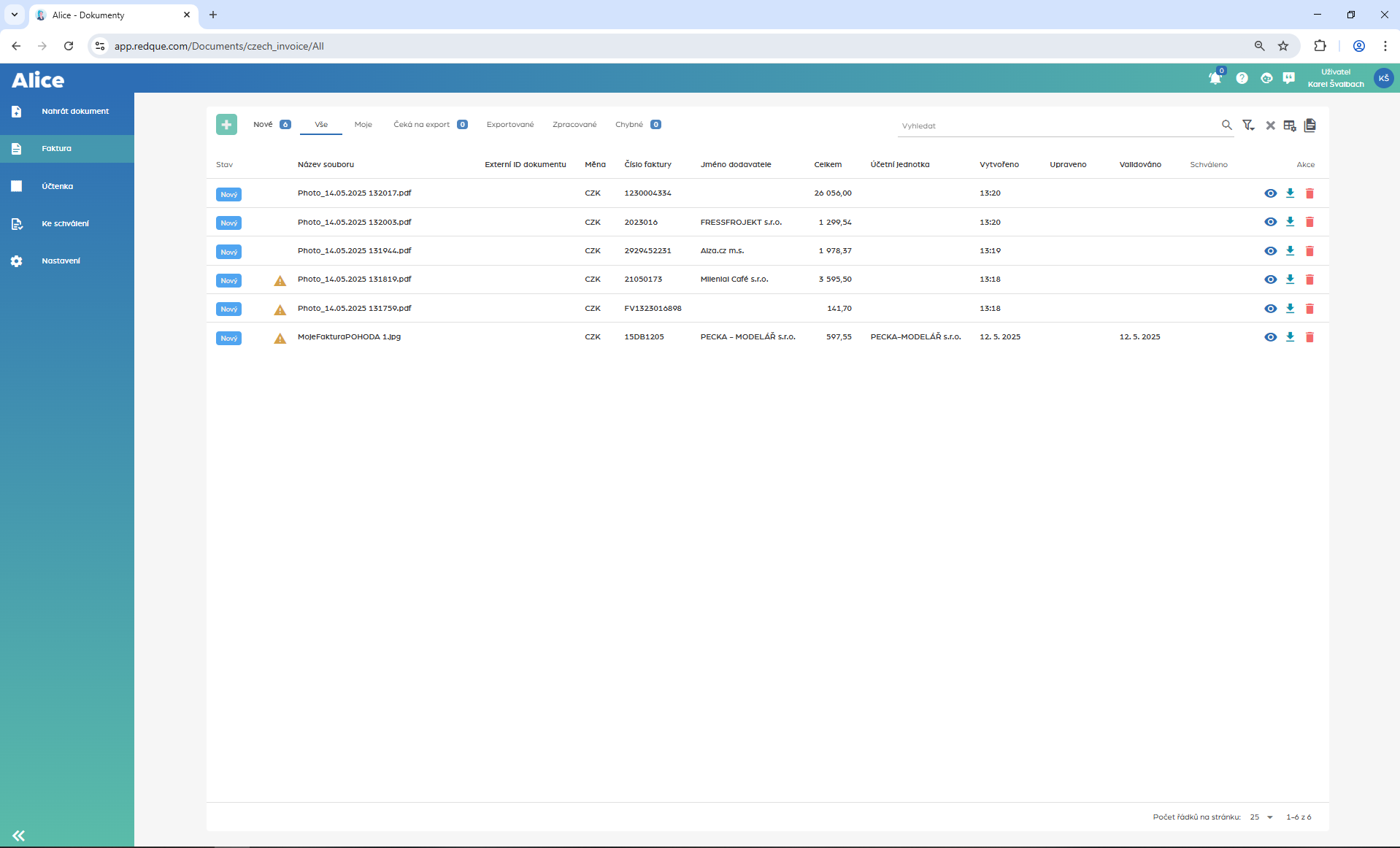Sort by Stav column header
This screenshot has width=1400, height=848.
224,165
